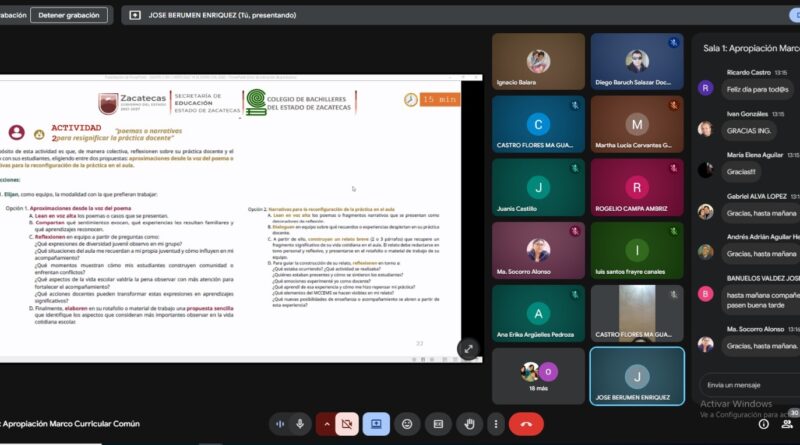Click the Detener grabación button
800x445 pixels.
click(x=69, y=15)
